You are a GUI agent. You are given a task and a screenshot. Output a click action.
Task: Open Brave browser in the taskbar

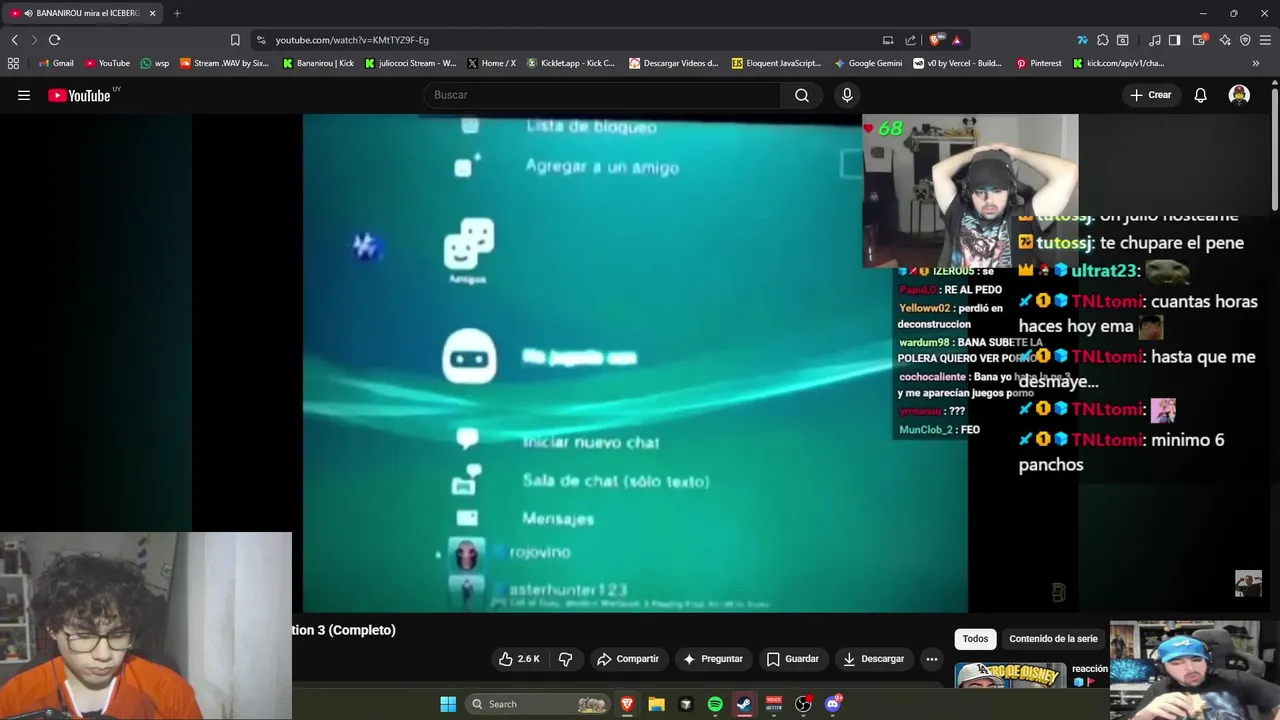pyautogui.click(x=627, y=704)
